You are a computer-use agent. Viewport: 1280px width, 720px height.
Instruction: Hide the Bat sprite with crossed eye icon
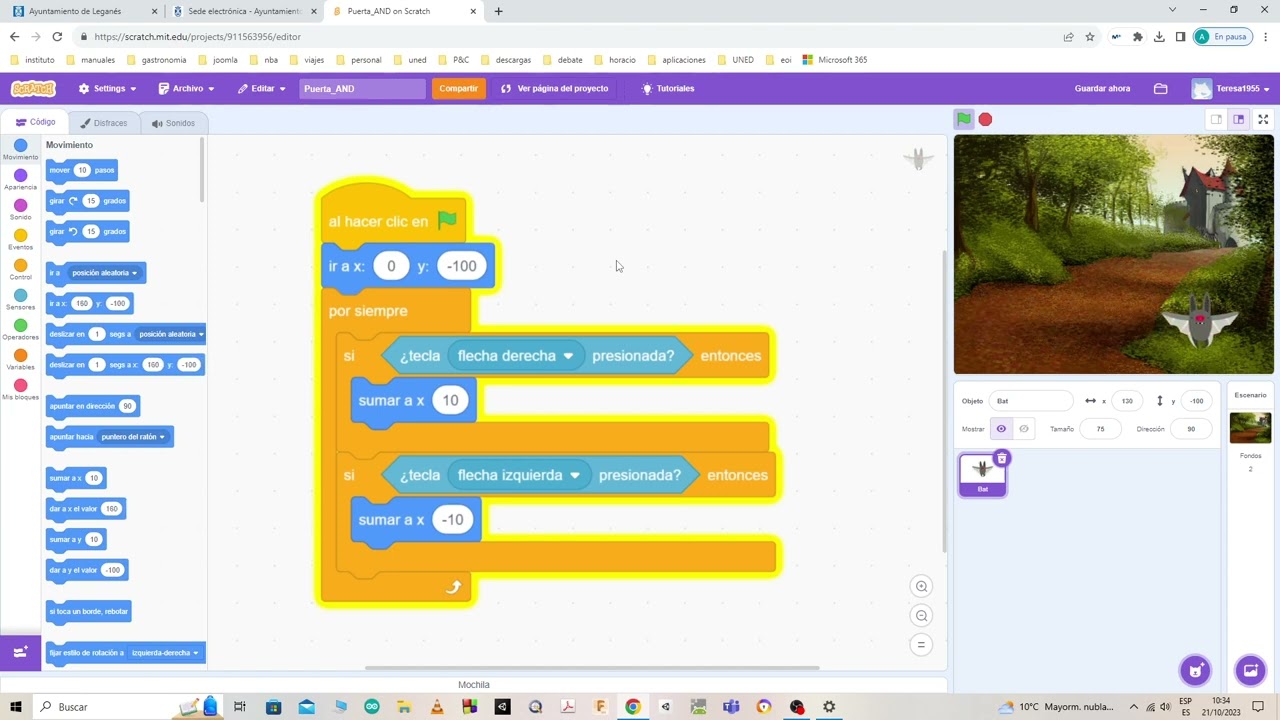point(1023,429)
